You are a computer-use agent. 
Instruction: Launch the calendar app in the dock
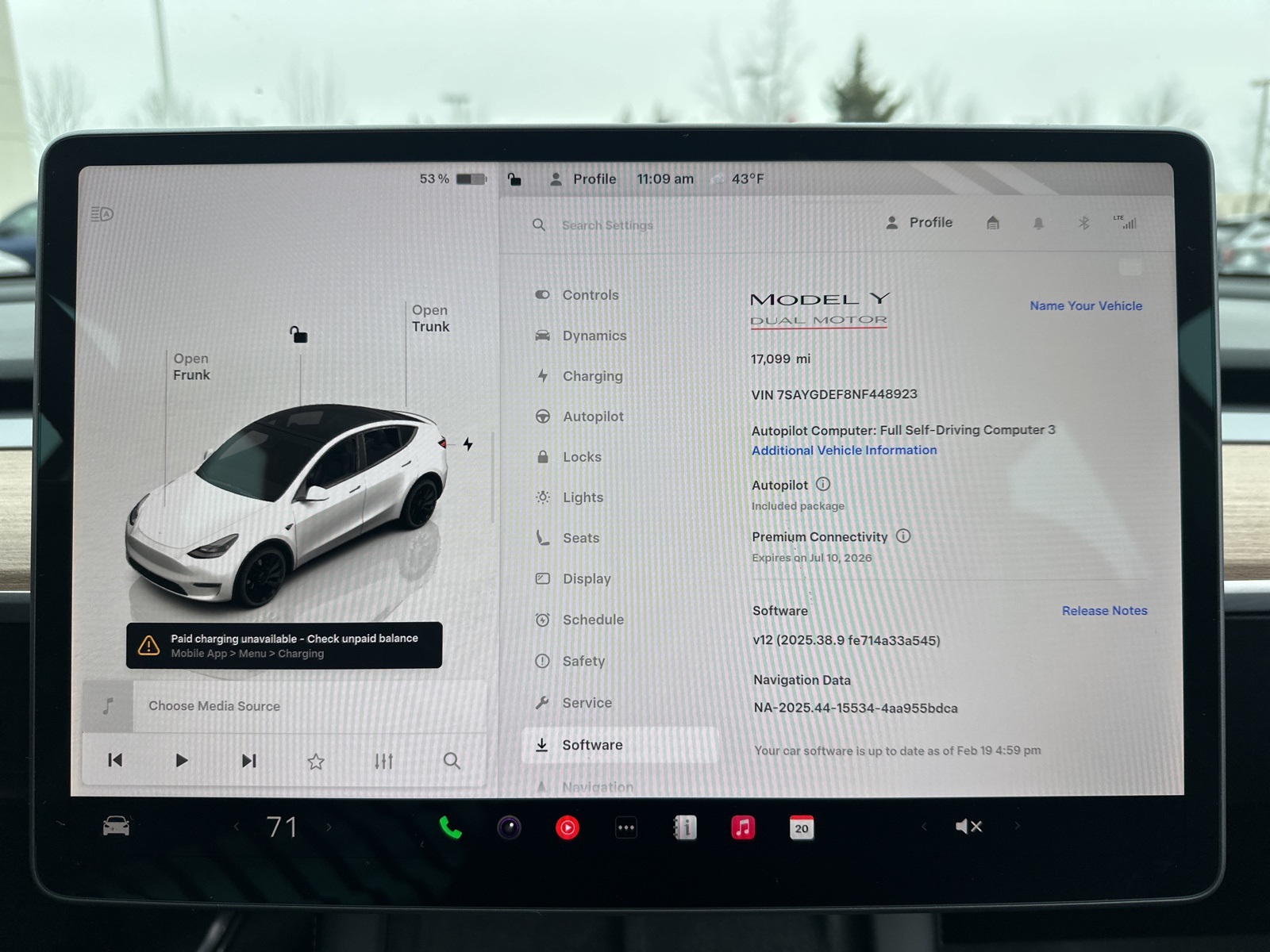[802, 827]
